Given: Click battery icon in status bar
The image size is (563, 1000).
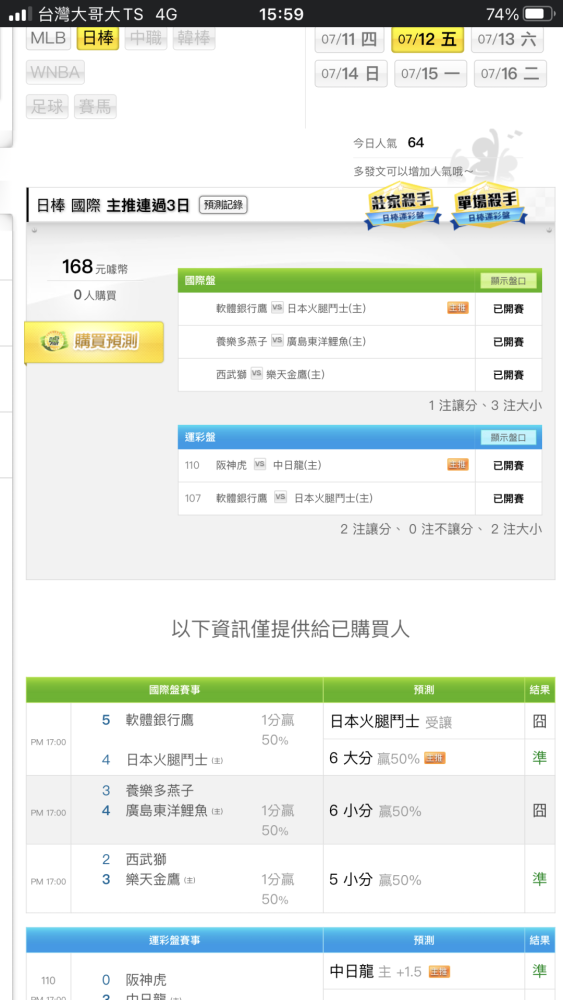Looking at the screenshot, I should pos(538,13).
